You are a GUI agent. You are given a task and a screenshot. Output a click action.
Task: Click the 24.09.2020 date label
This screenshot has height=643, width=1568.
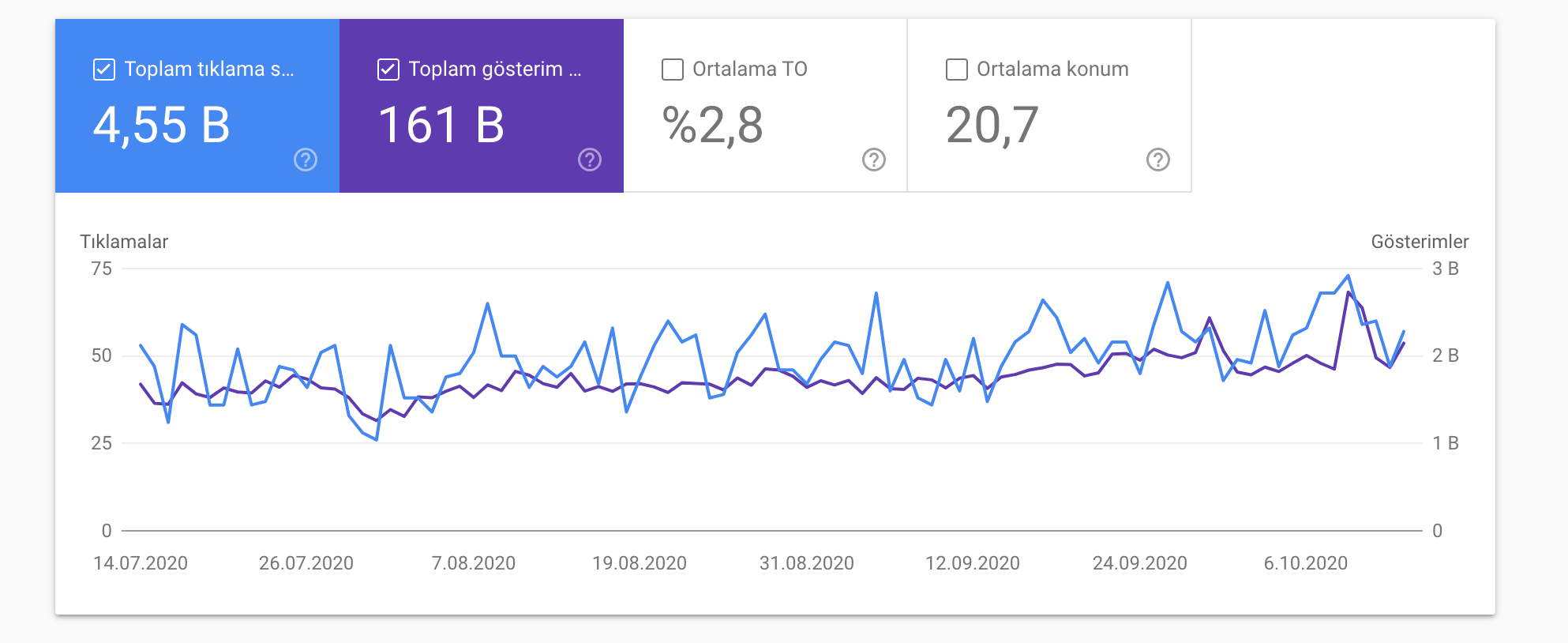click(x=1140, y=563)
